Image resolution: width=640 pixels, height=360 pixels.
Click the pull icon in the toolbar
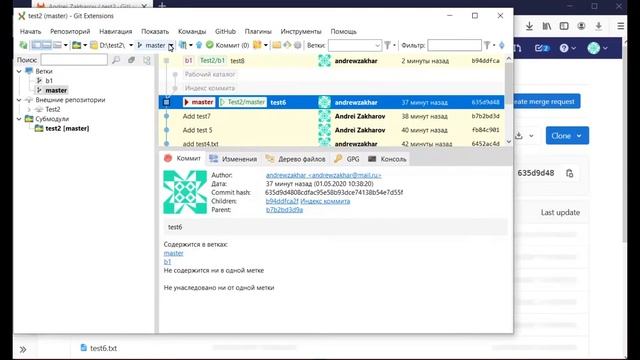pos(183,45)
